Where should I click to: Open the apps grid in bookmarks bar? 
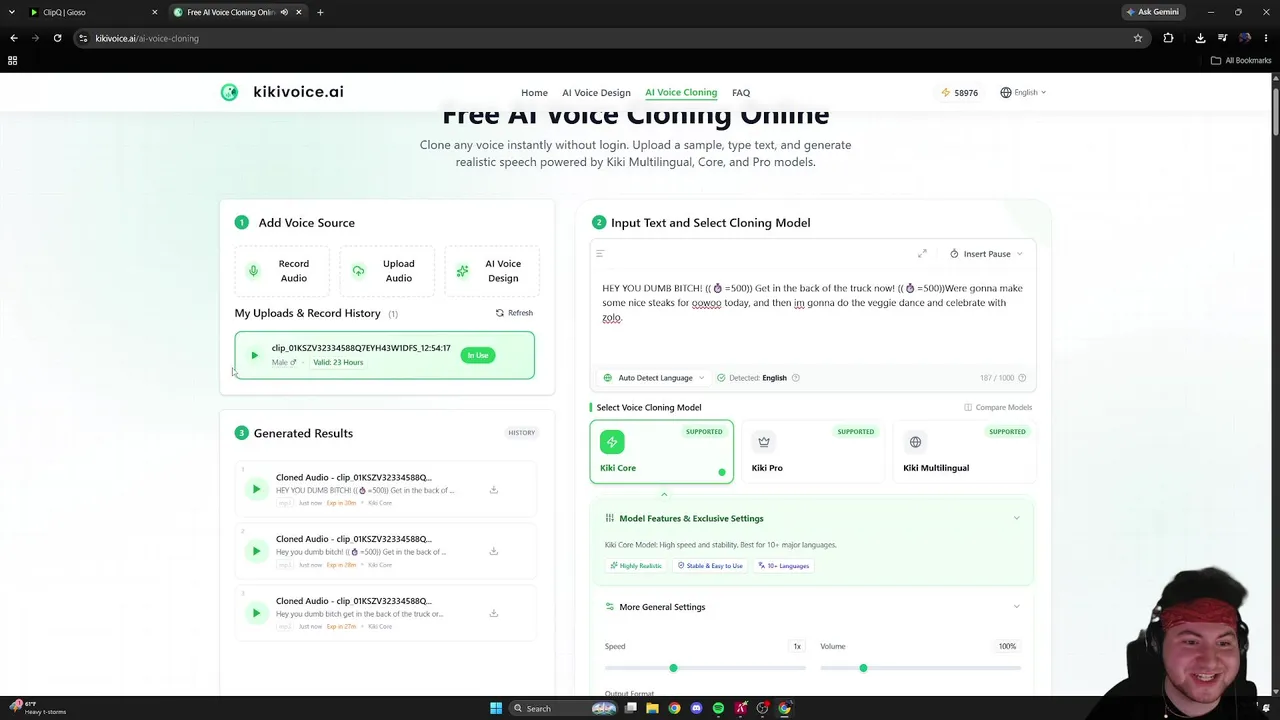click(12, 60)
